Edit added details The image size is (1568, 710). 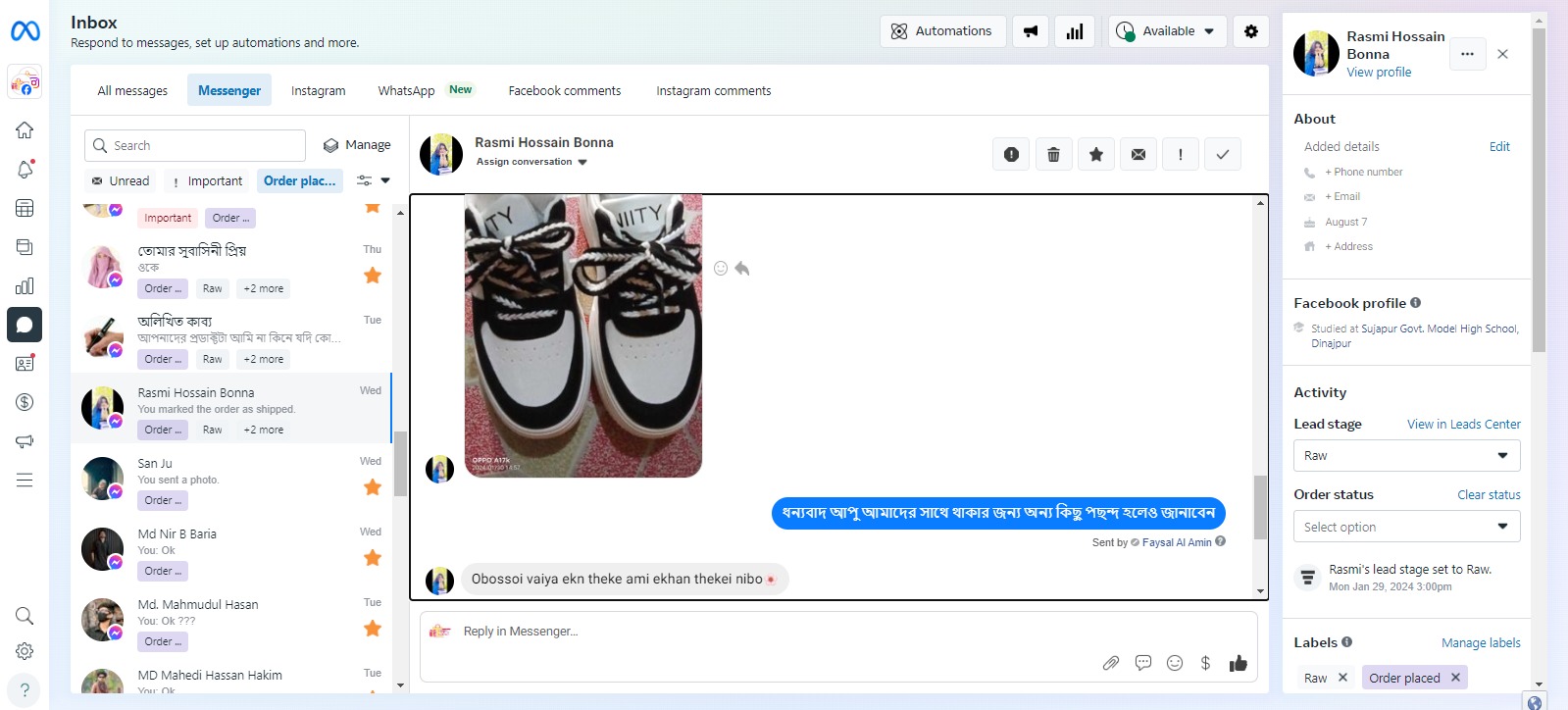coord(1499,147)
